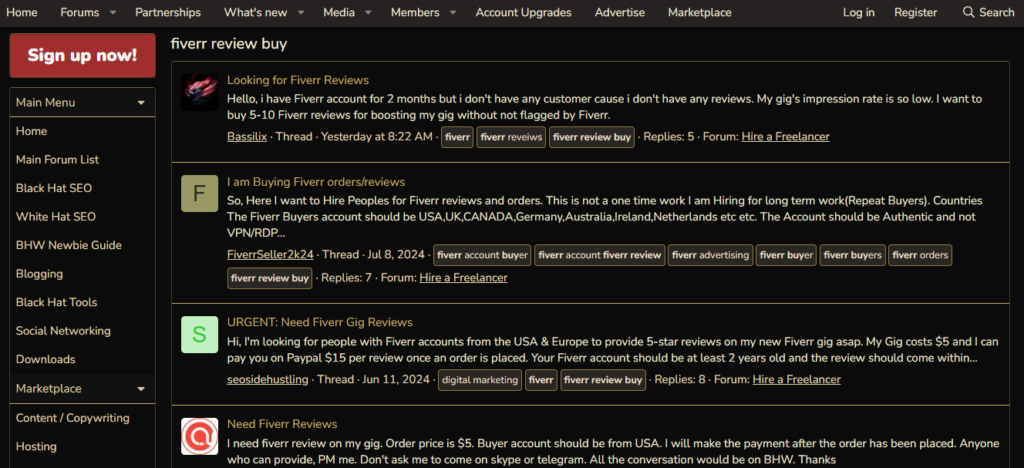Expand the Media dropdown arrow
This screenshot has width=1024, height=468.
368,12
